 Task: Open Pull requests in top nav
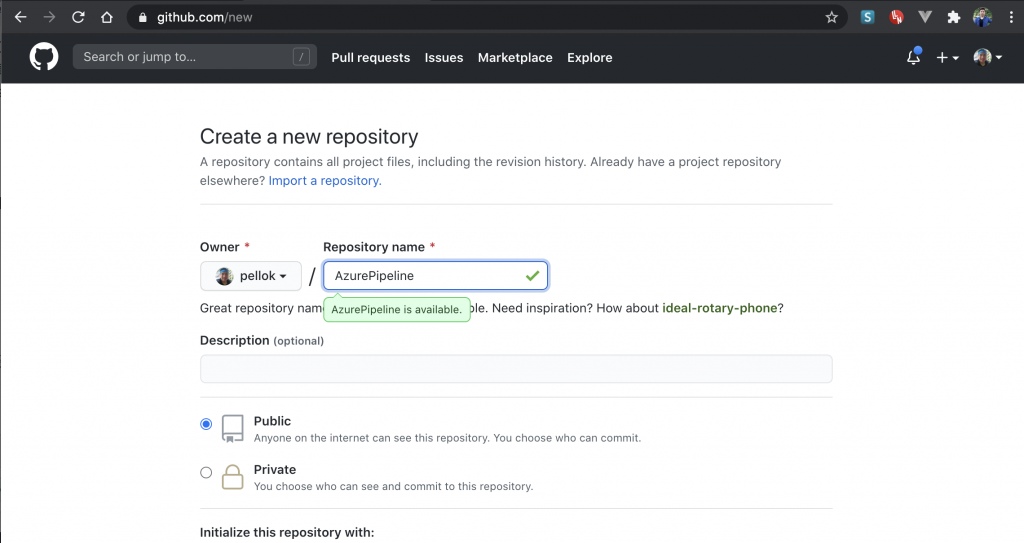pos(370,58)
